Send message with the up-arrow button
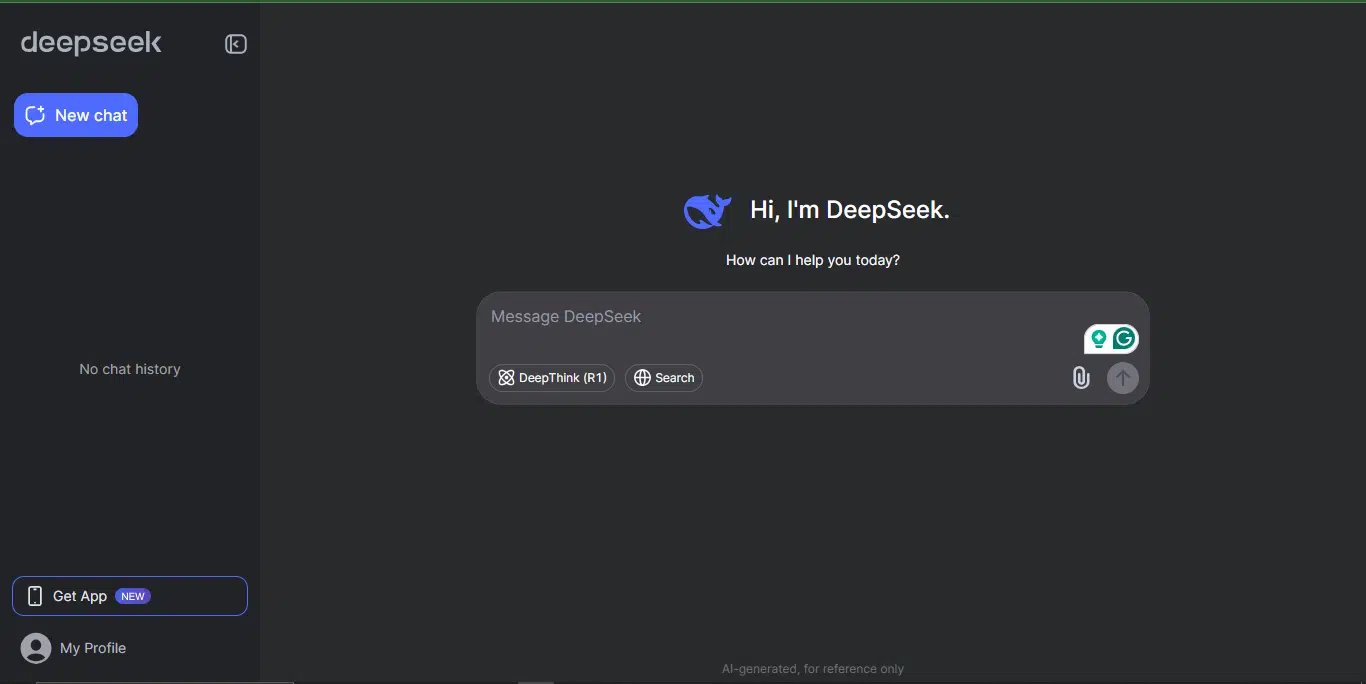The height and width of the screenshot is (684, 1366). pos(1123,378)
